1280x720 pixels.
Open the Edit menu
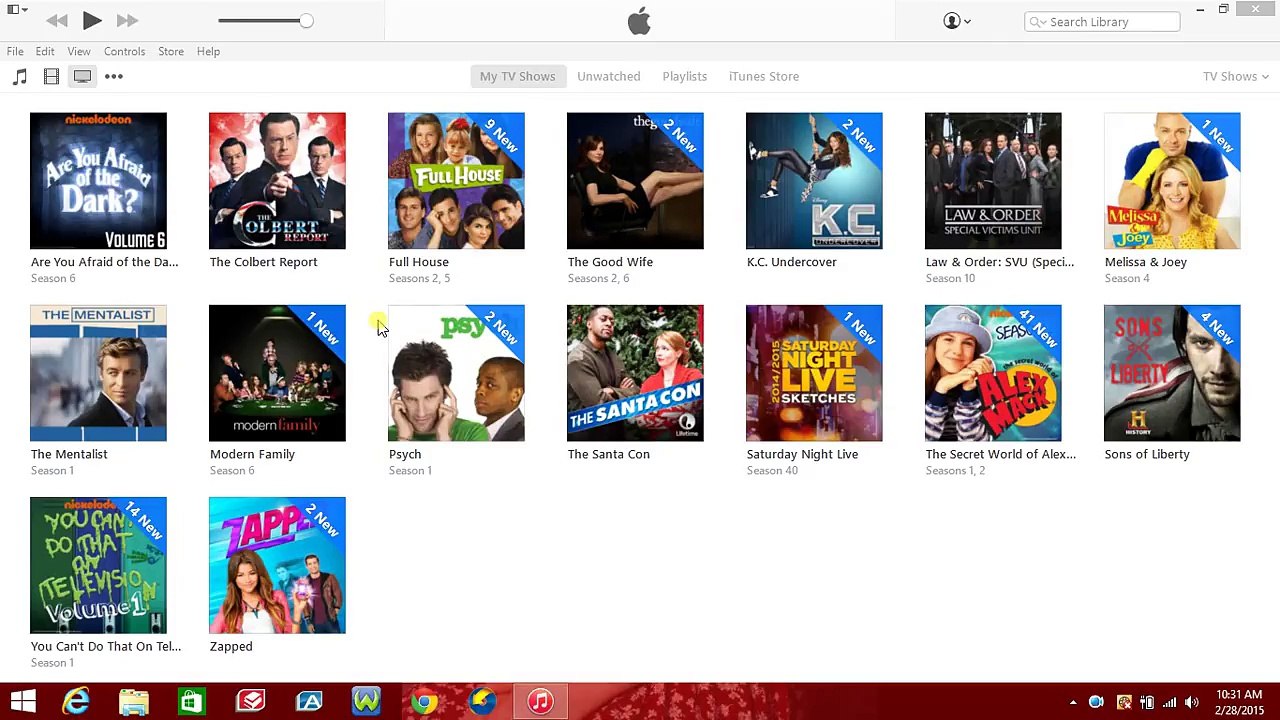[x=45, y=51]
